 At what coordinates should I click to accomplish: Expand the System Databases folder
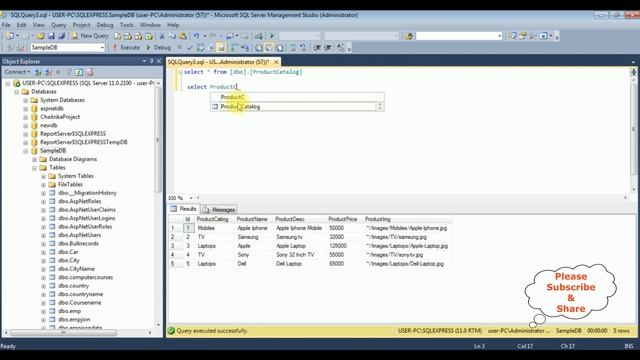coord(25,100)
